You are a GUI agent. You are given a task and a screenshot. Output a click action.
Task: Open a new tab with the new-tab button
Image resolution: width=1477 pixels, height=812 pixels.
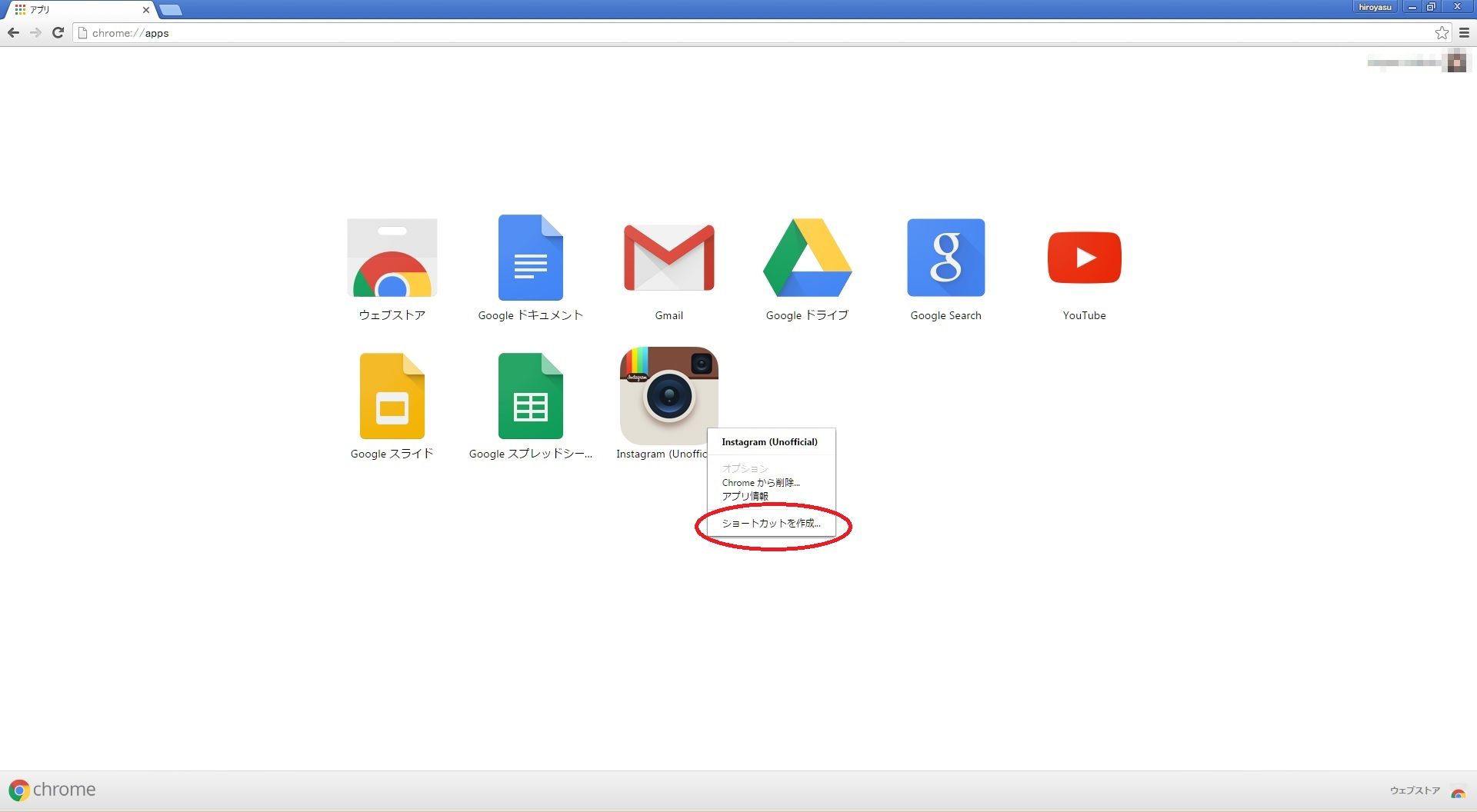[x=171, y=10]
